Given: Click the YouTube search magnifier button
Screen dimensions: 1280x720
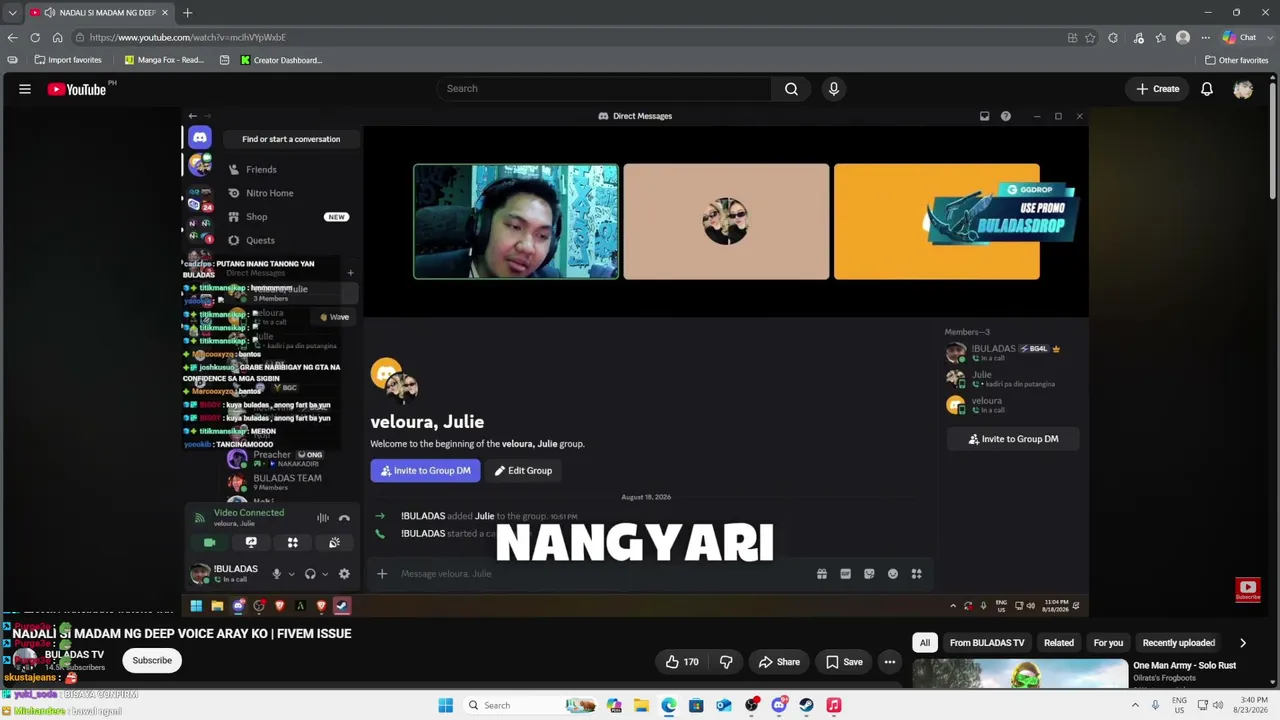Looking at the screenshot, I should click(791, 89).
